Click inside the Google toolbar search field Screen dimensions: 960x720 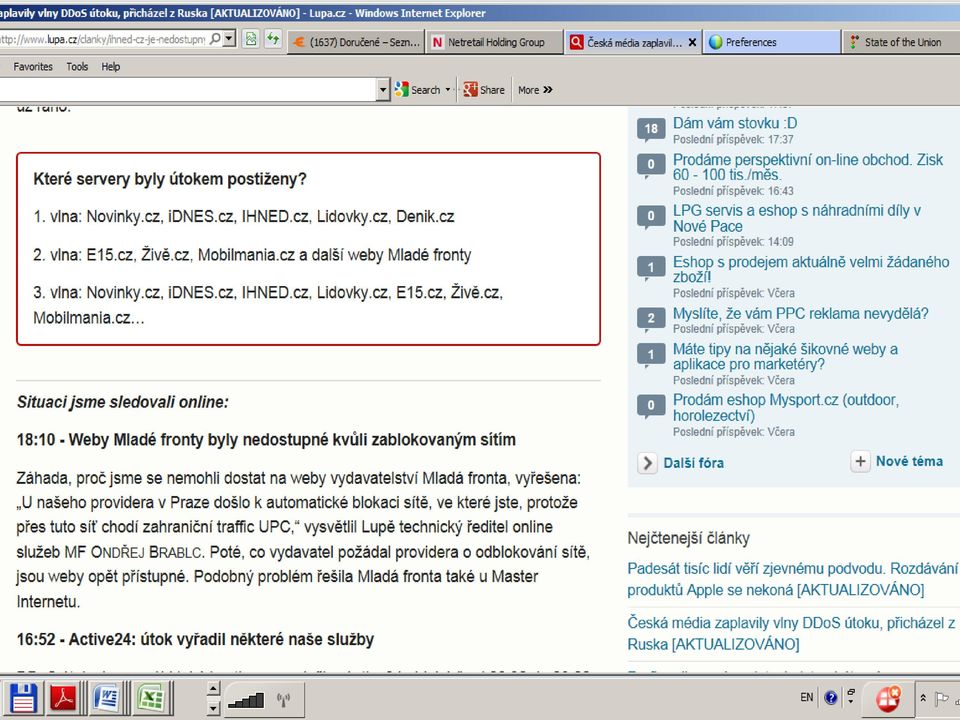click(187, 90)
